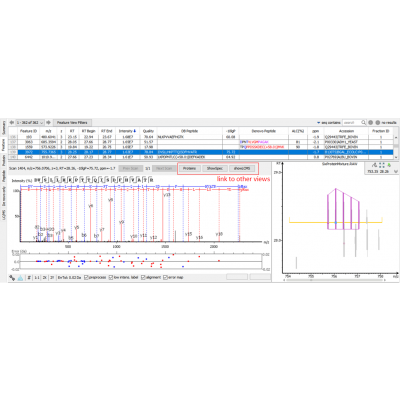Zoom Y axis with the 2Y button
Viewport: 400px width, 400px height.
tap(52, 277)
